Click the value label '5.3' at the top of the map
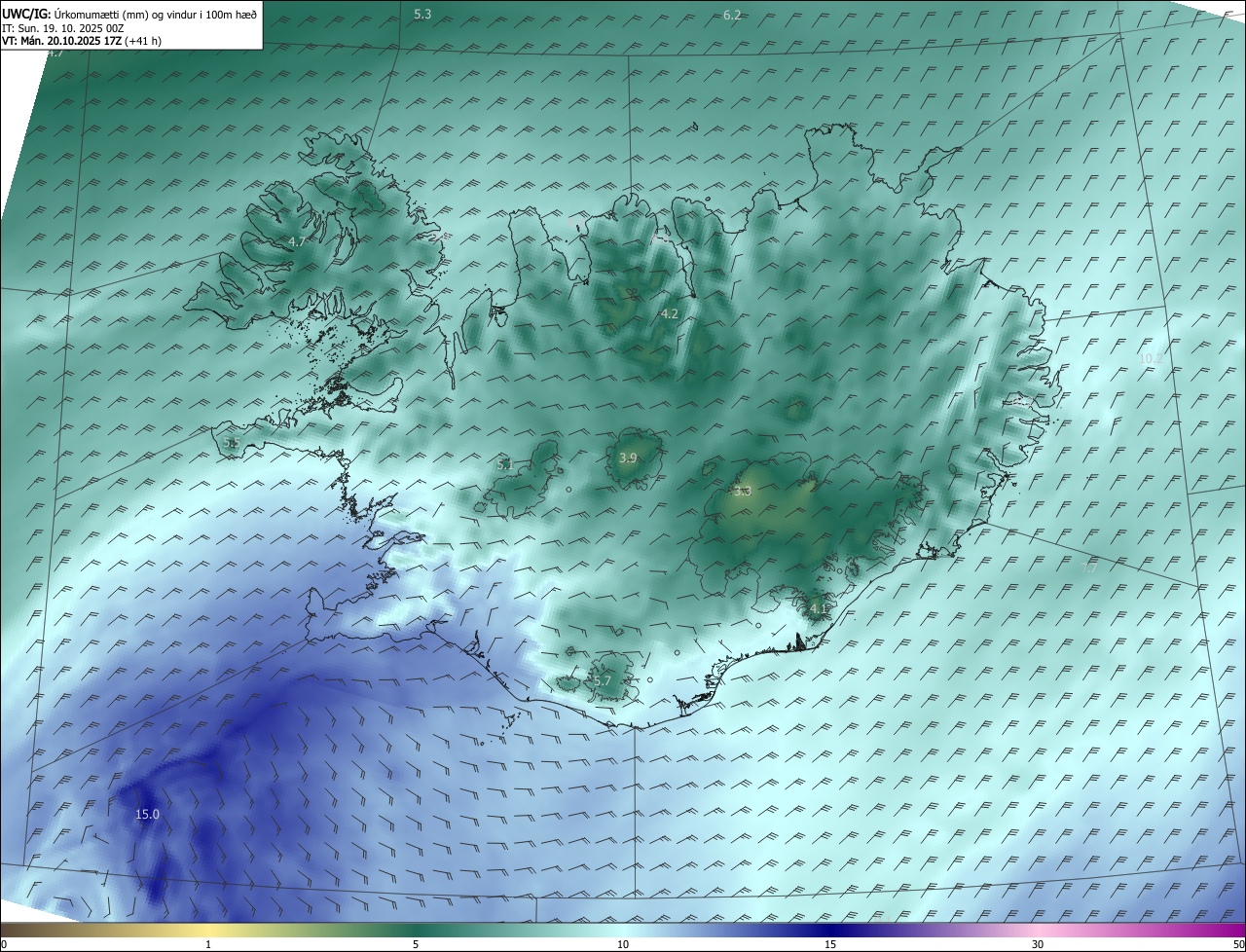This screenshot has width=1246, height=952. (x=422, y=14)
